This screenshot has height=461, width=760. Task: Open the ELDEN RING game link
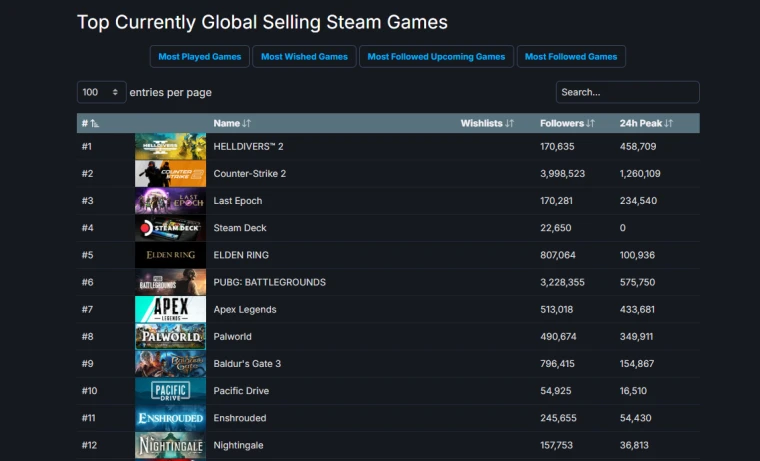coord(241,255)
